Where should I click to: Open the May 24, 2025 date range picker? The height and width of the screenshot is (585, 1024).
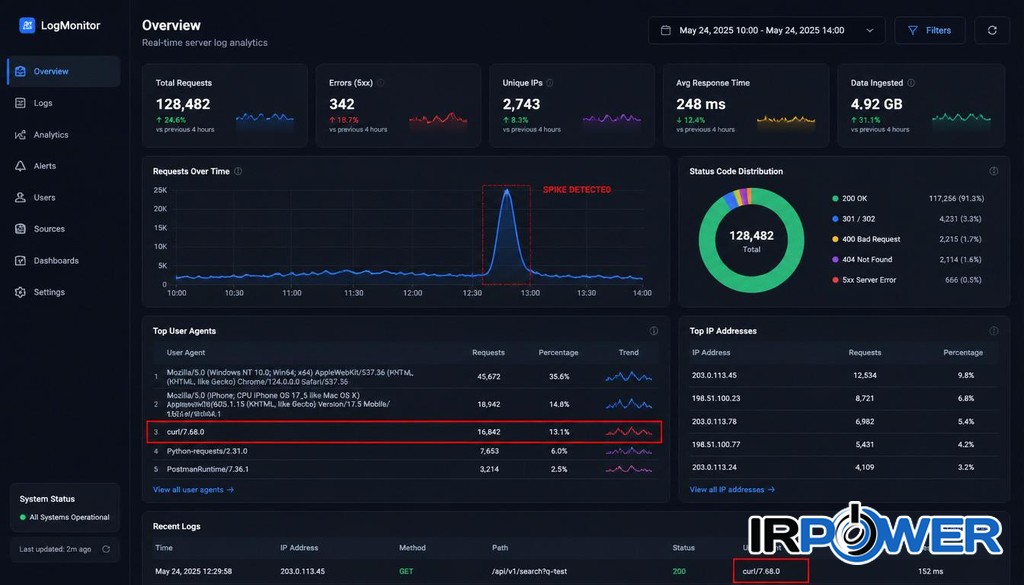pyautogui.click(x=767, y=30)
